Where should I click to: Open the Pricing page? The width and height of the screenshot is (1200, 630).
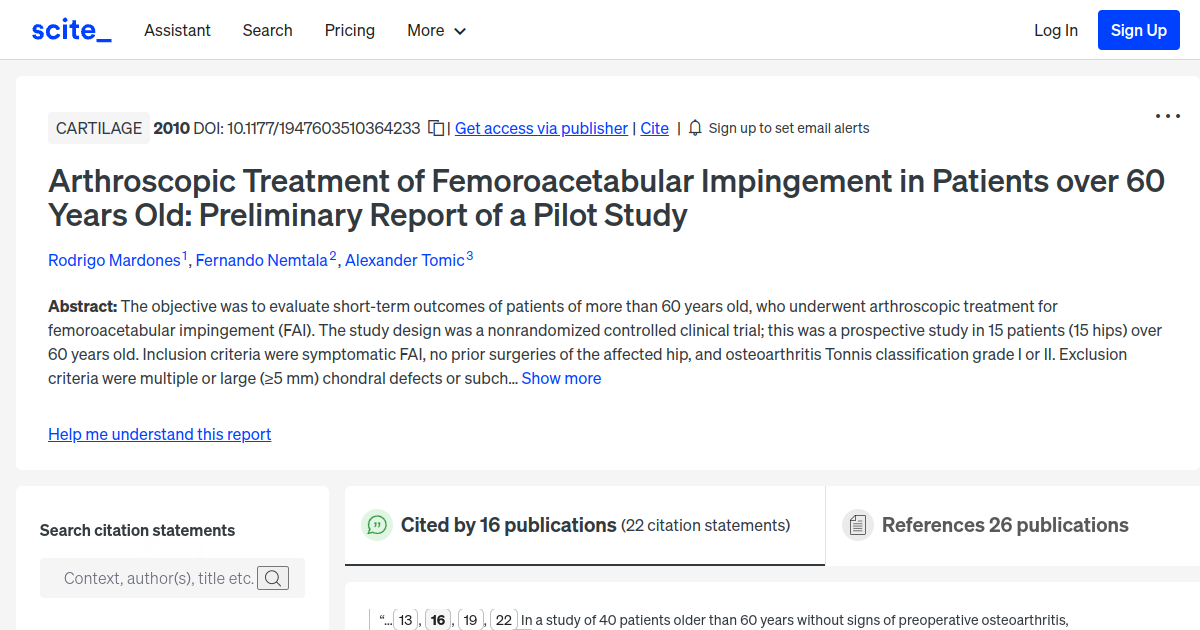[349, 31]
